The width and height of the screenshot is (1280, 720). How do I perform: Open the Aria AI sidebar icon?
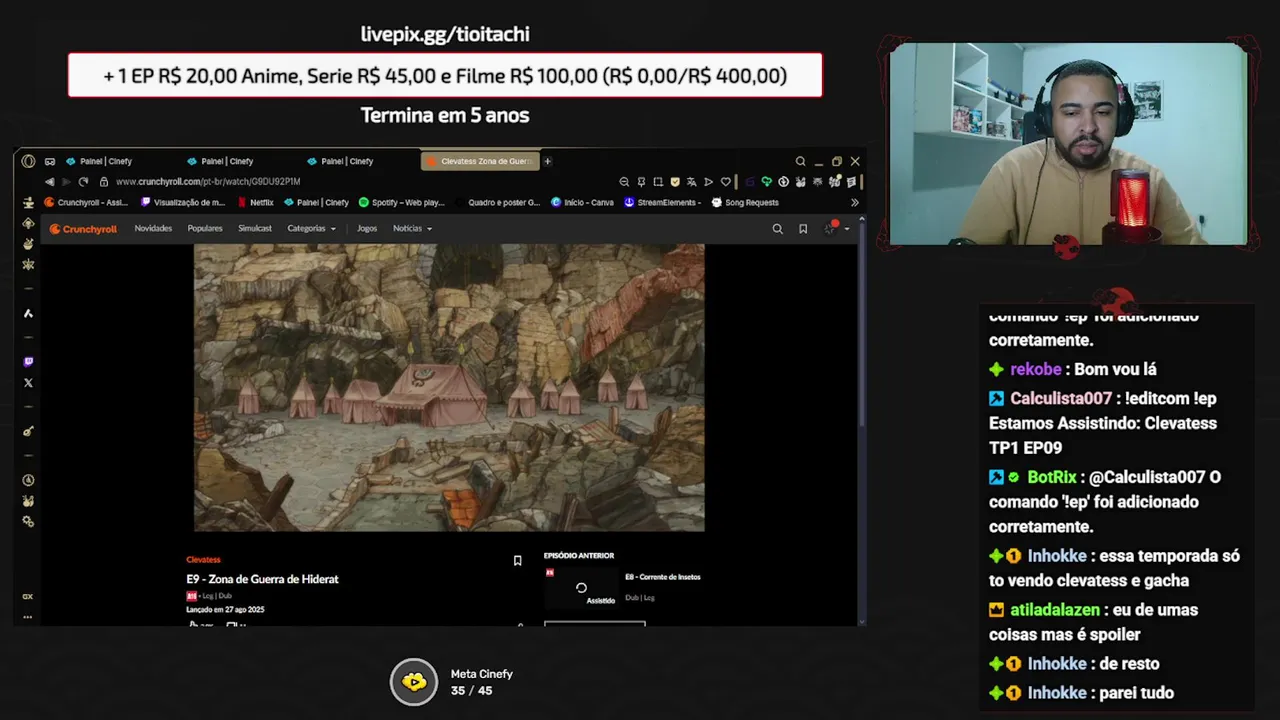point(28,313)
